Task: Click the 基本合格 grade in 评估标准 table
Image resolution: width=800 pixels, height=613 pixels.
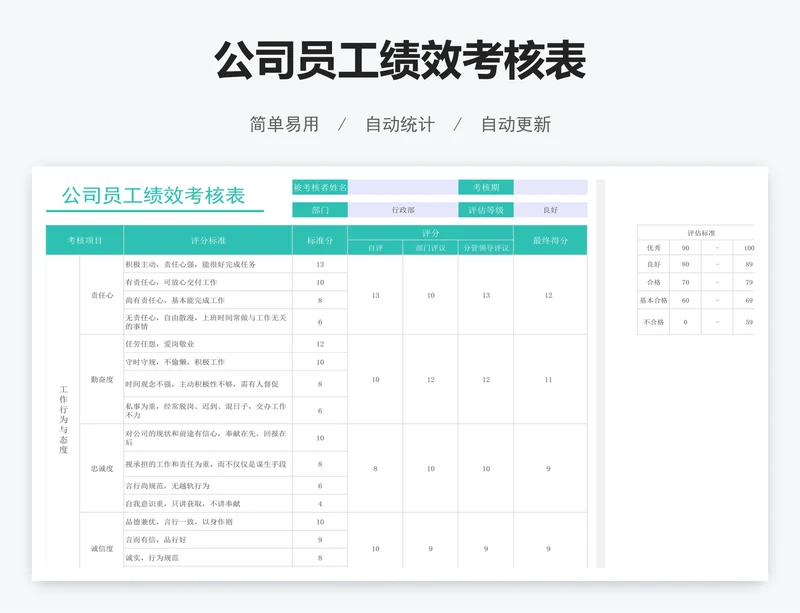Action: point(654,300)
